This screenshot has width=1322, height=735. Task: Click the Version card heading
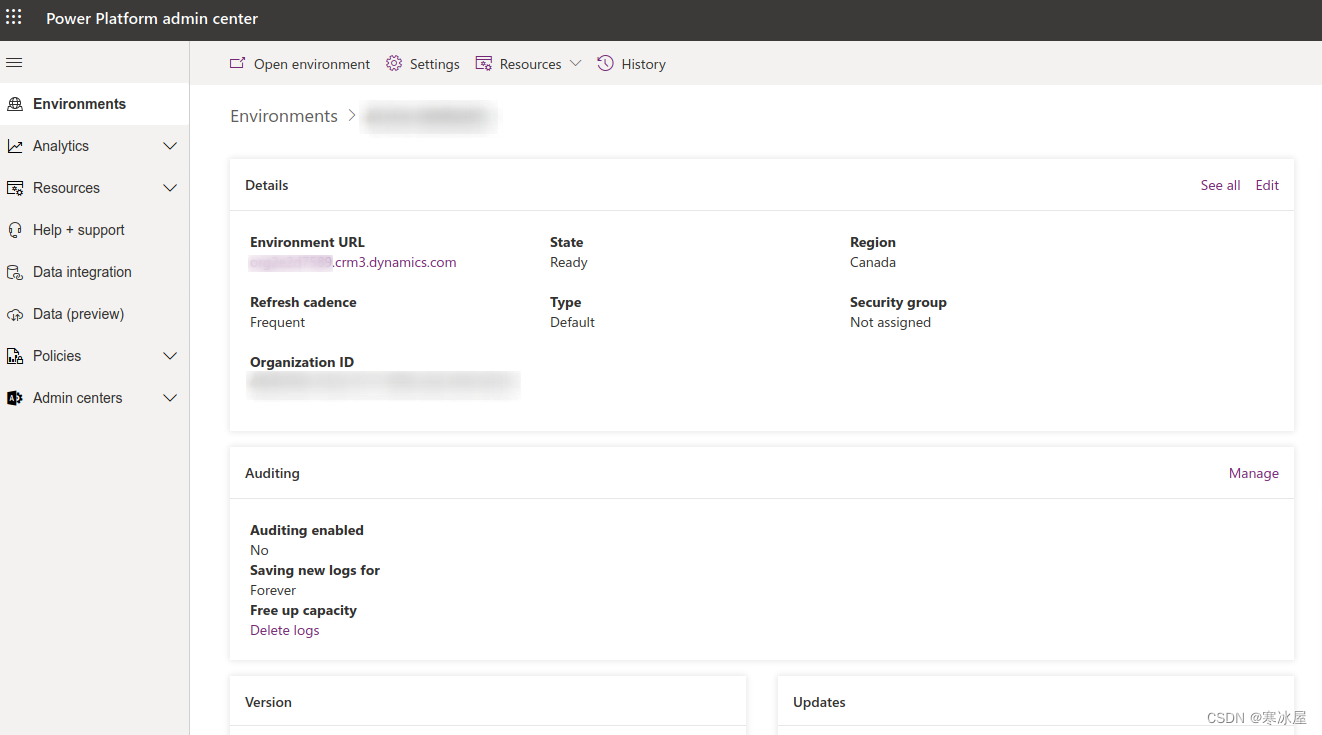(268, 702)
